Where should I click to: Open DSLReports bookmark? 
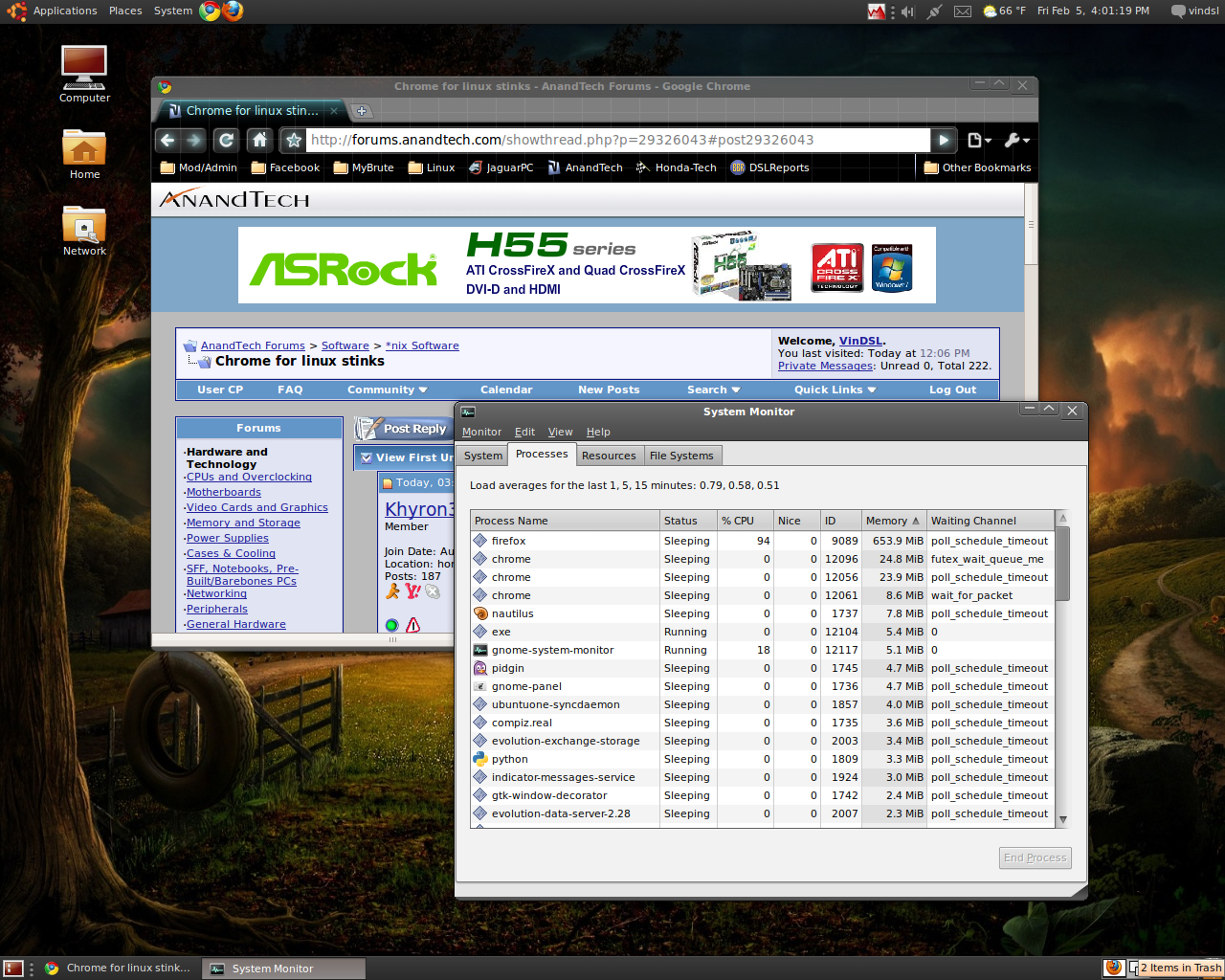tap(769, 167)
